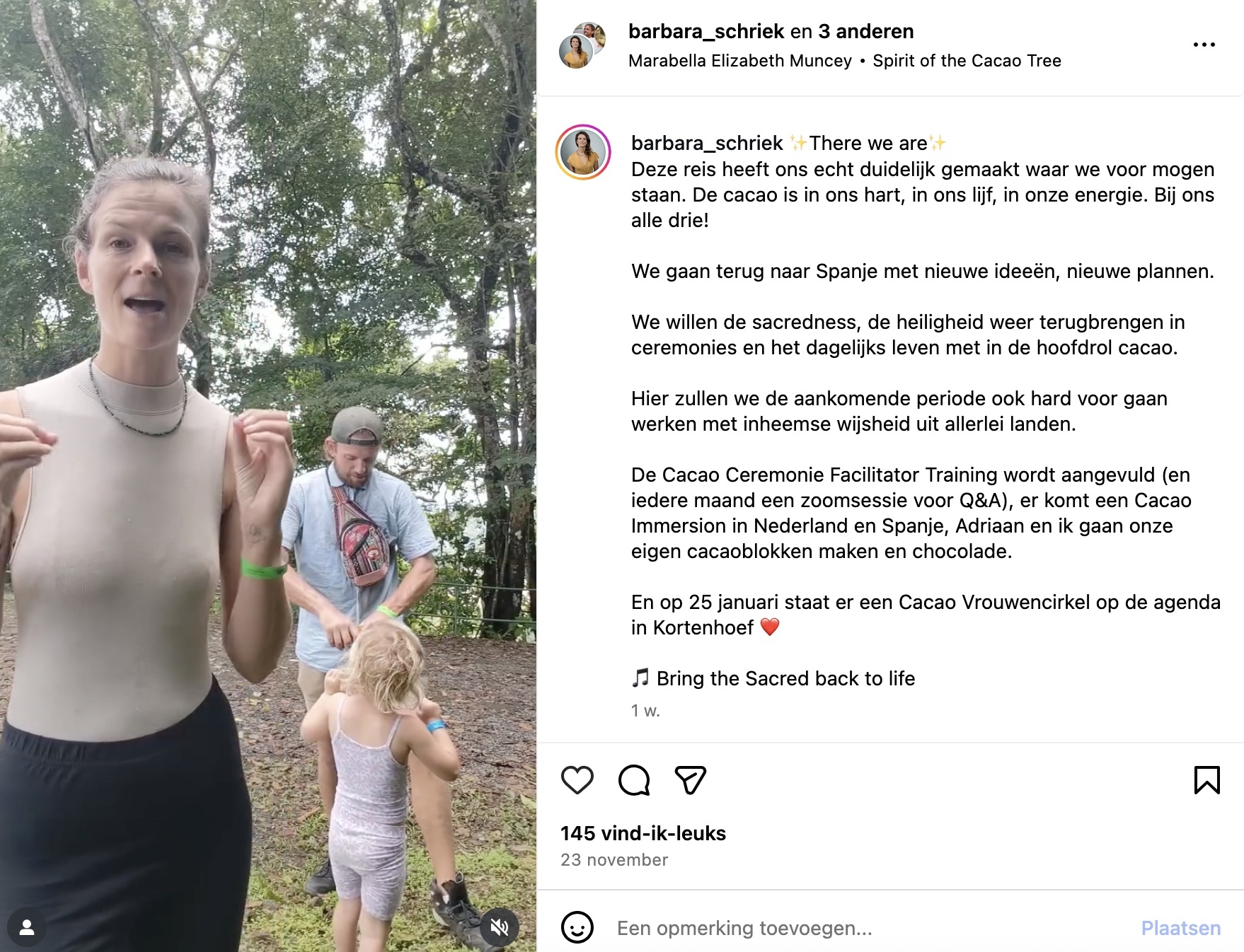Open 'Spirit of the Cacao Tree' audio

967,61
